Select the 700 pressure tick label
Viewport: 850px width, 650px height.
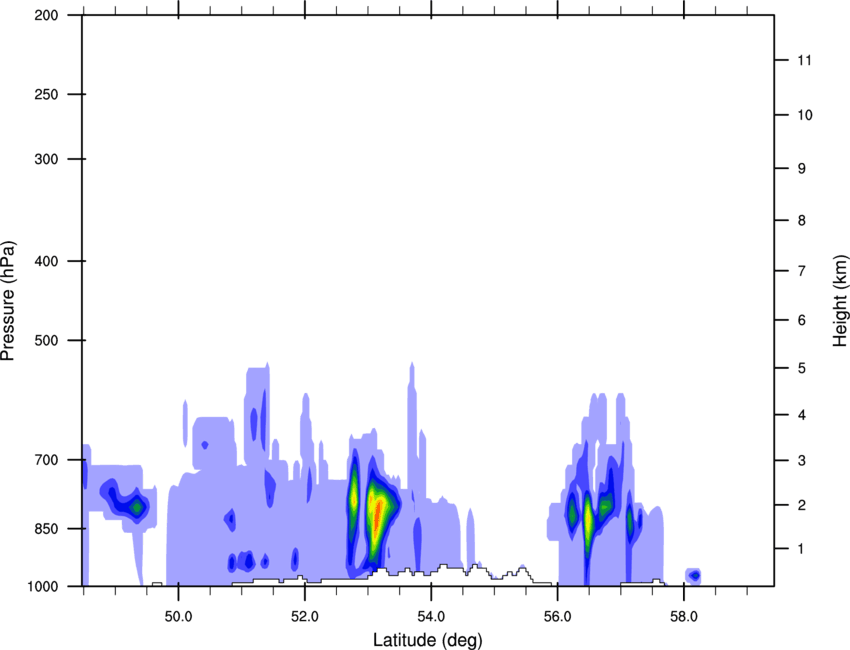46,460
